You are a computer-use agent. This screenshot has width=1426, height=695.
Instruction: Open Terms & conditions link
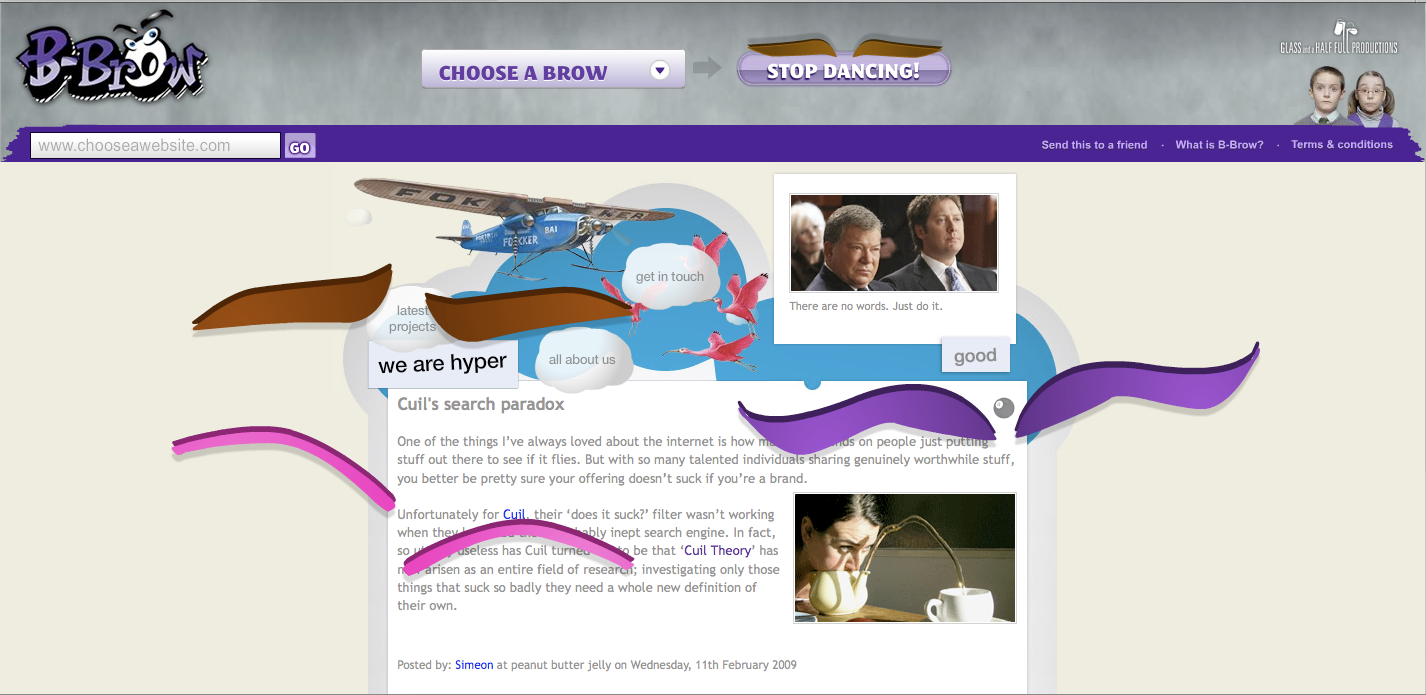click(1341, 145)
